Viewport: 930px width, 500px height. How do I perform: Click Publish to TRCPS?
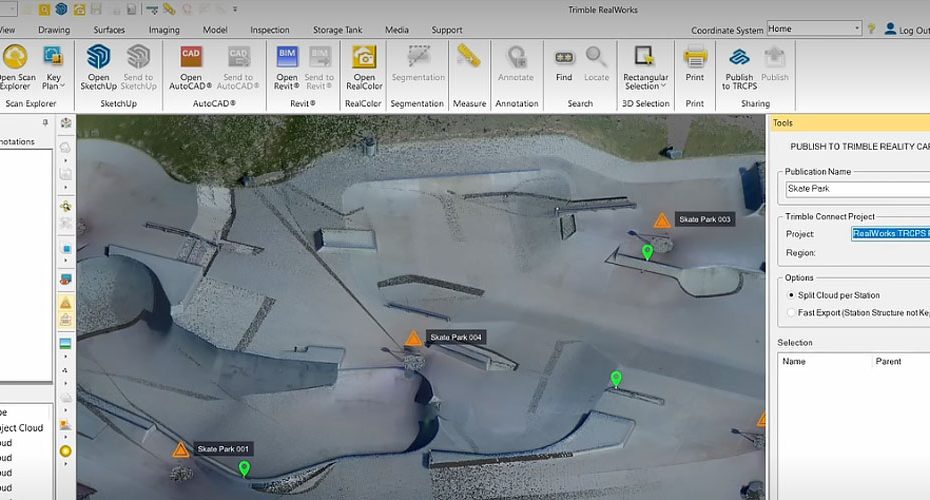[x=740, y=68]
